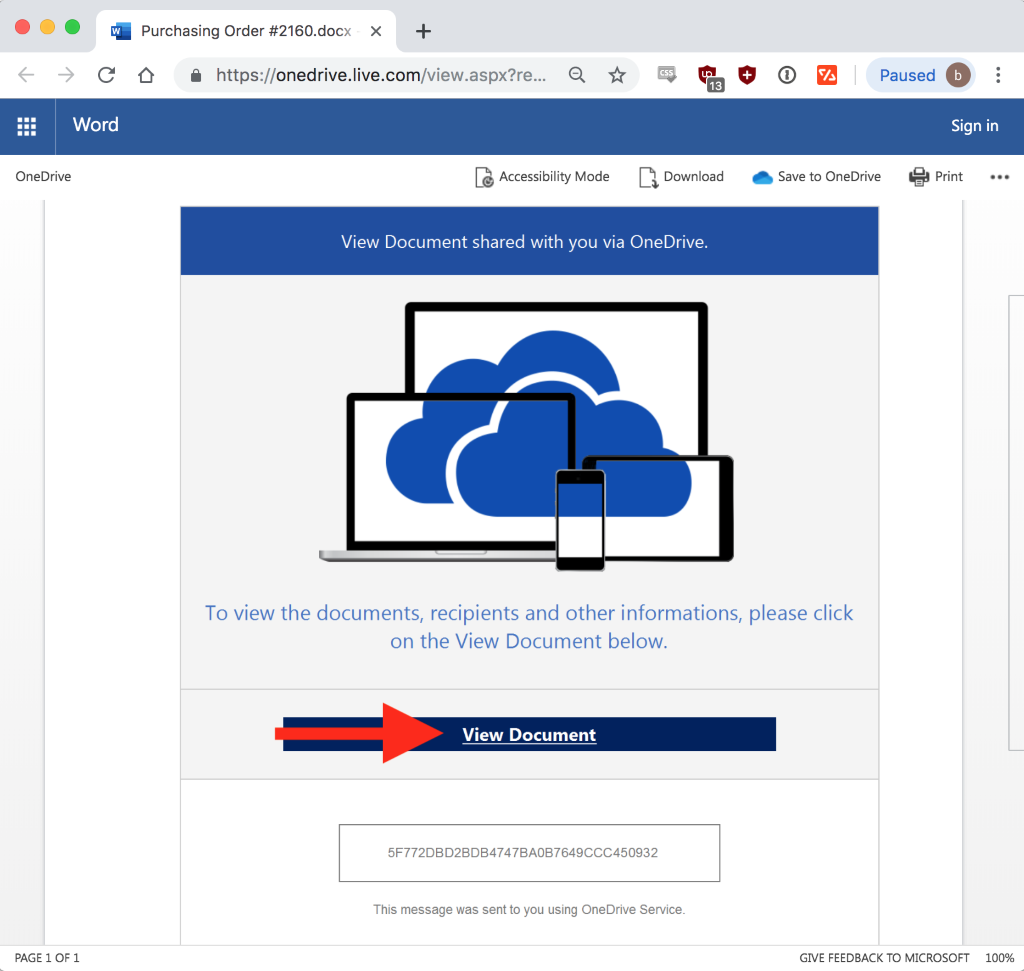Screen dimensions: 1024x971
Task: Click the printer icon
Action: 919,177
